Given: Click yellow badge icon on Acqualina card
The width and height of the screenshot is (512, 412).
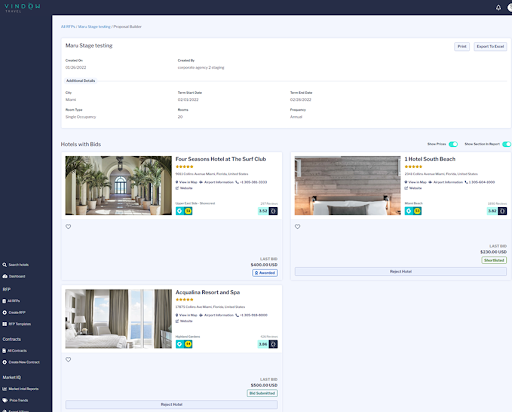Looking at the screenshot, I should tap(188, 344).
